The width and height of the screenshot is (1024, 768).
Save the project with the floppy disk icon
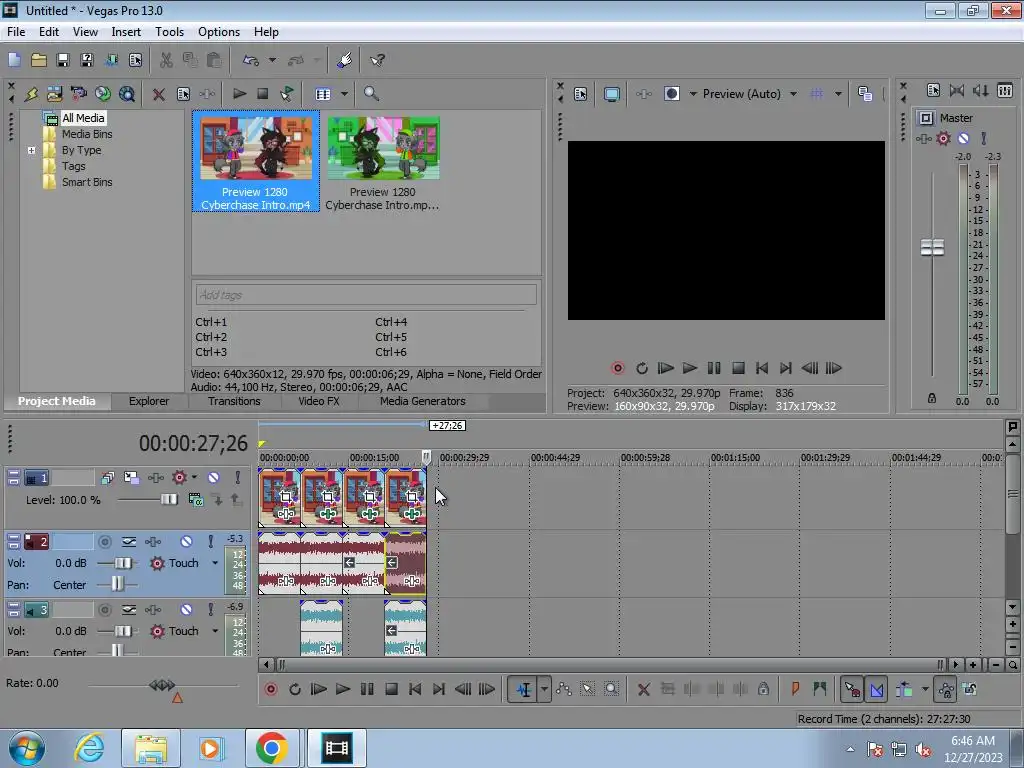pyautogui.click(x=63, y=60)
